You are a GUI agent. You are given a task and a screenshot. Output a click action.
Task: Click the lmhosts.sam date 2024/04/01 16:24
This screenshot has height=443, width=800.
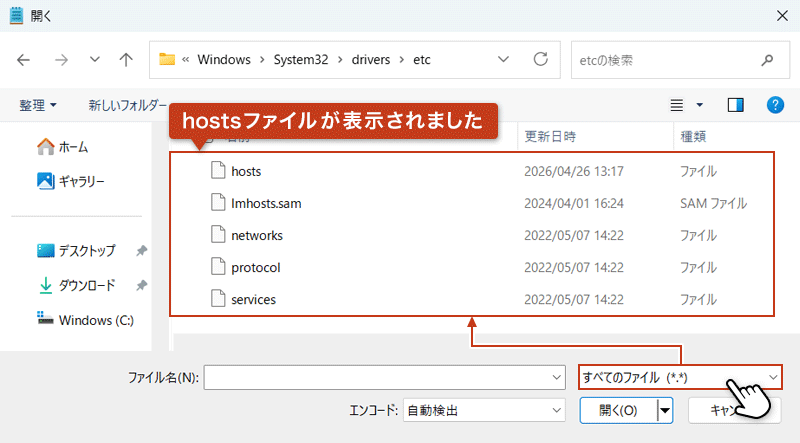tap(573, 203)
